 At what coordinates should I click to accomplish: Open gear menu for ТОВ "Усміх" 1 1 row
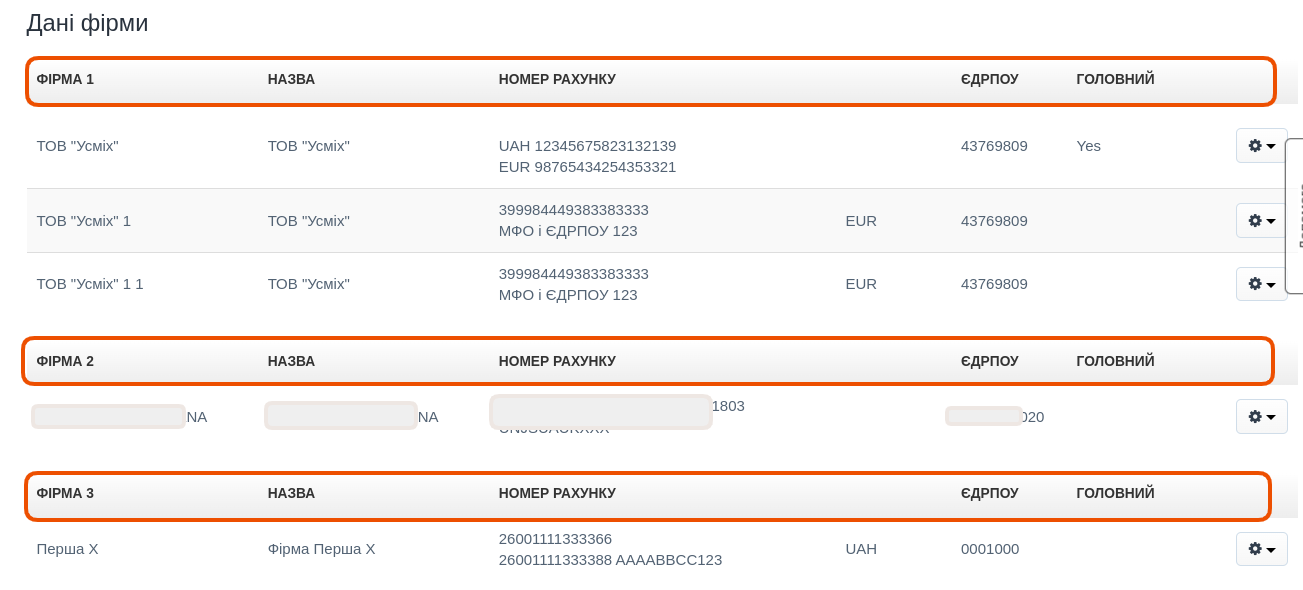click(1261, 284)
